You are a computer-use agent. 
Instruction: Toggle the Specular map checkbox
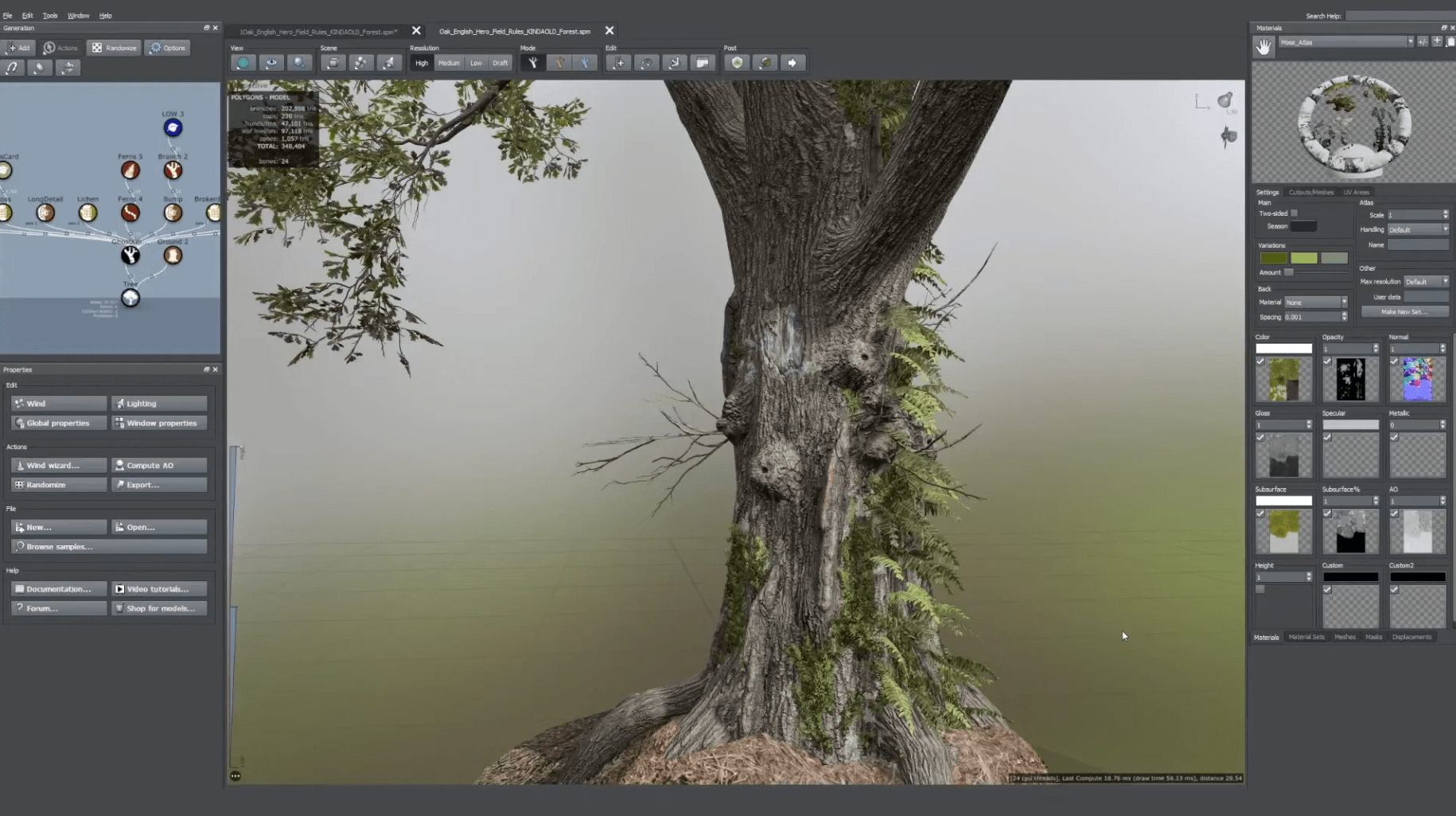pos(1327,438)
